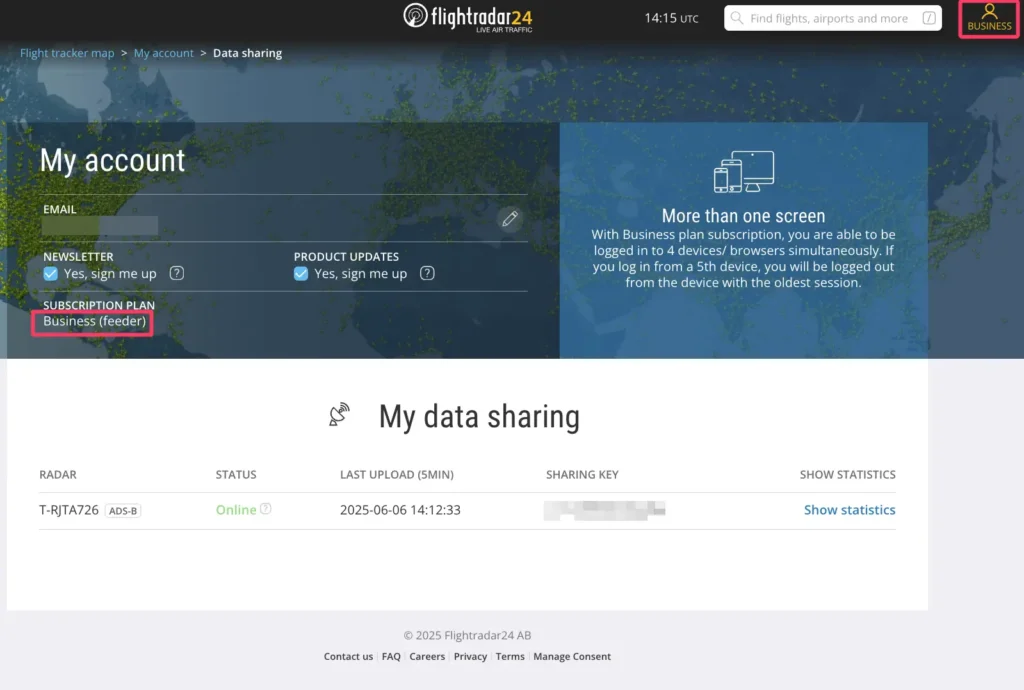Image resolution: width=1024 pixels, height=690 pixels.
Task: Go to Flight tracker map breadcrumb
Action: coord(67,53)
